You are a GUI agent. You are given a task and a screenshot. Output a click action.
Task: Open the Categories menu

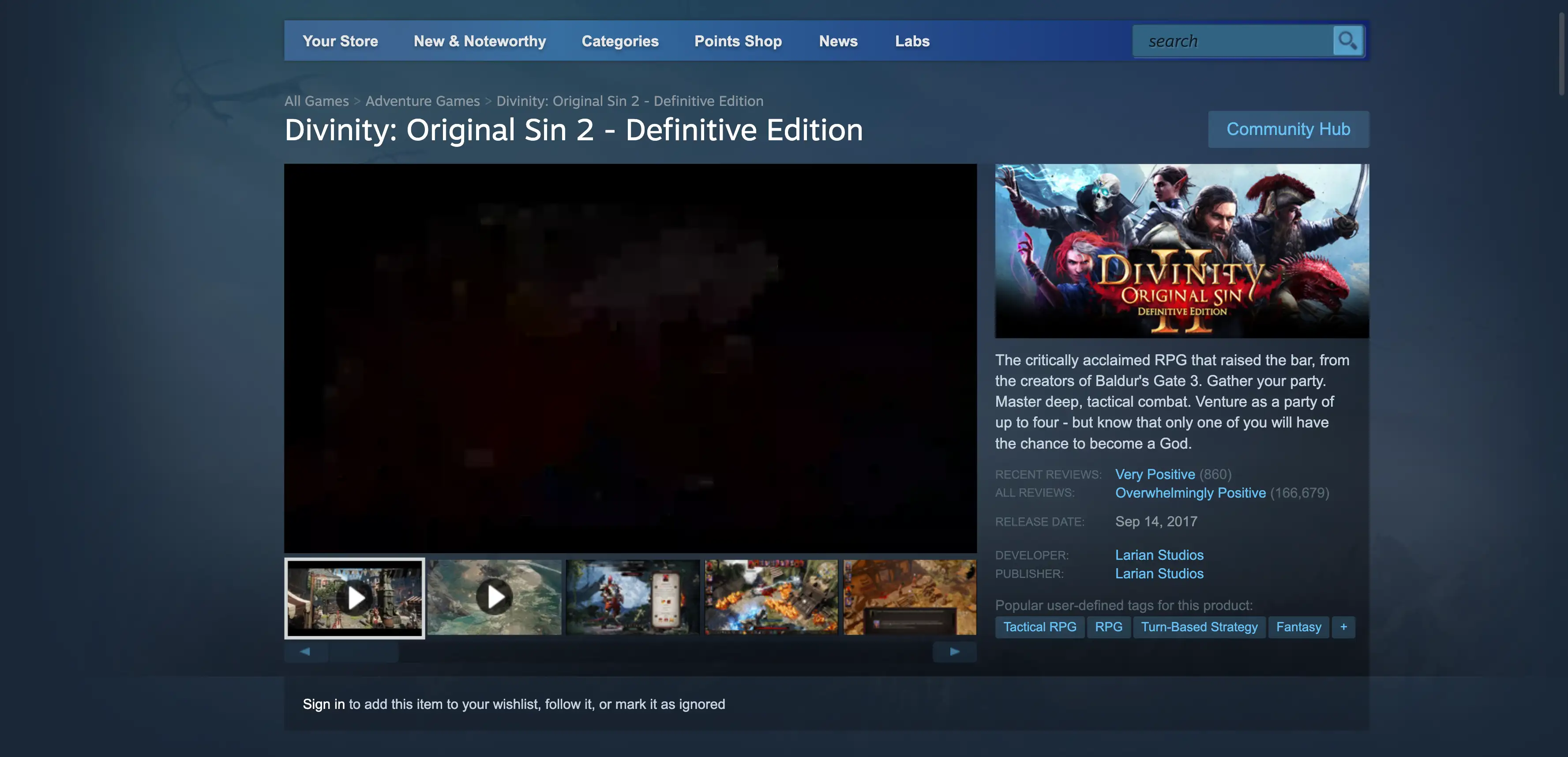pyautogui.click(x=619, y=41)
